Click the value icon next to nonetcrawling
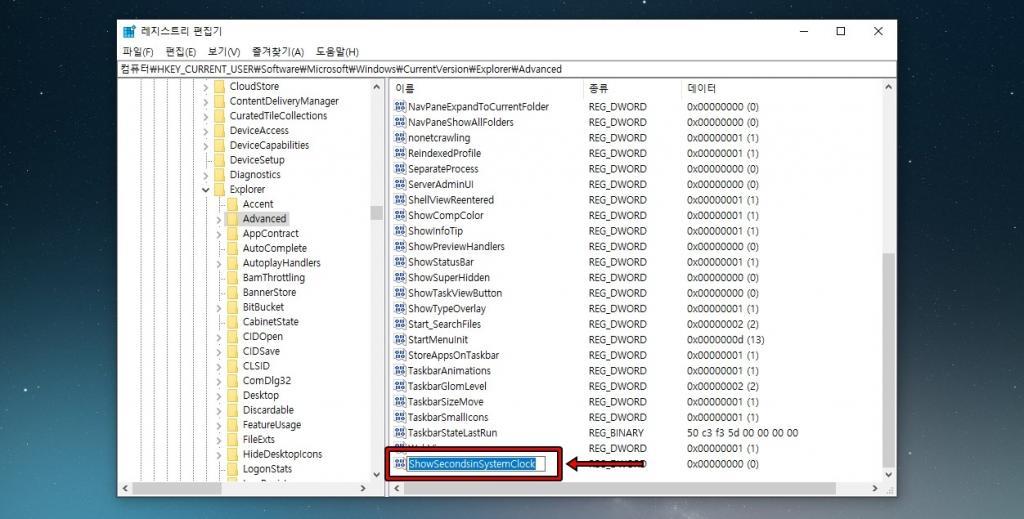 [x=400, y=138]
